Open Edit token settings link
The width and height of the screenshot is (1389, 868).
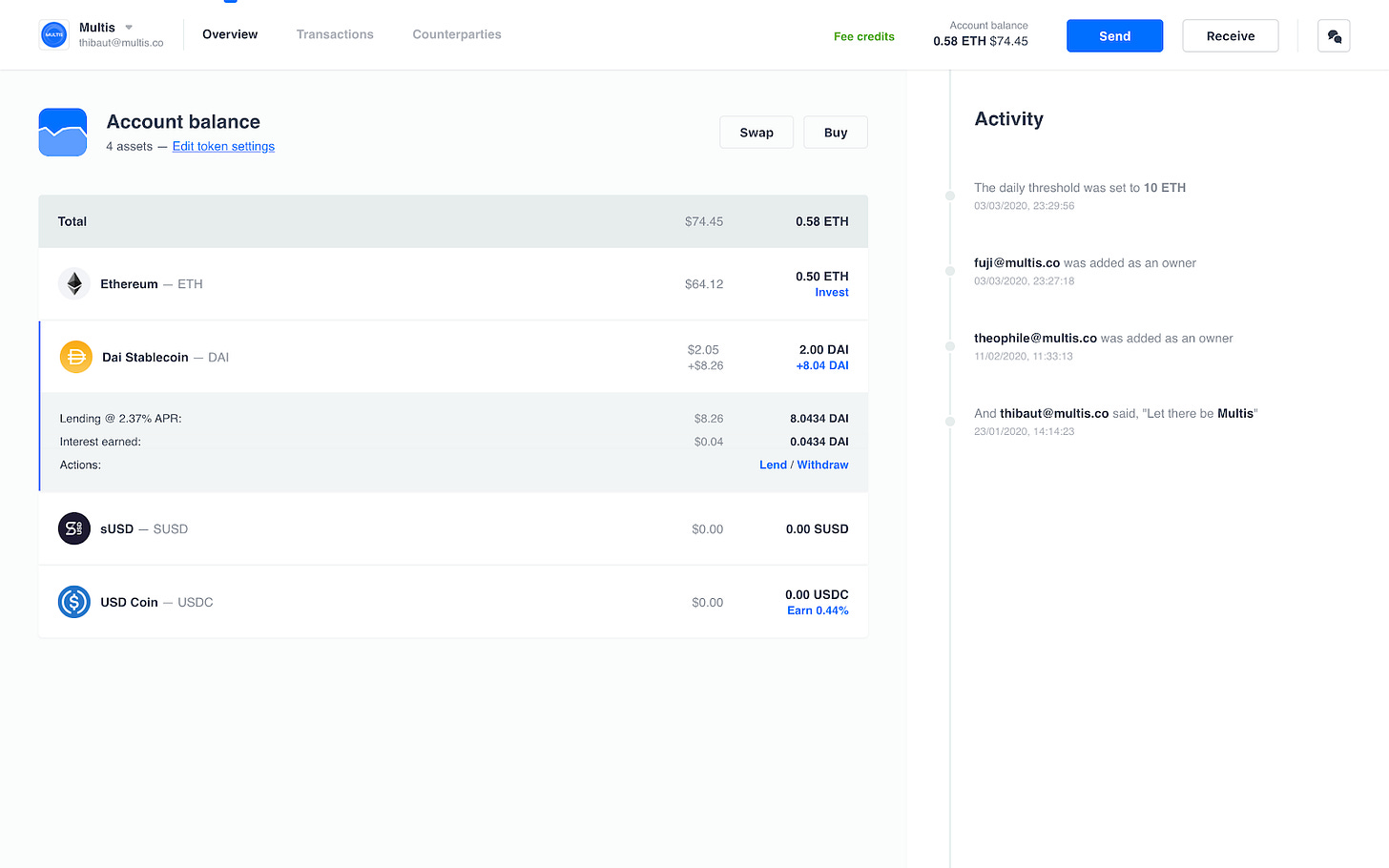point(223,146)
